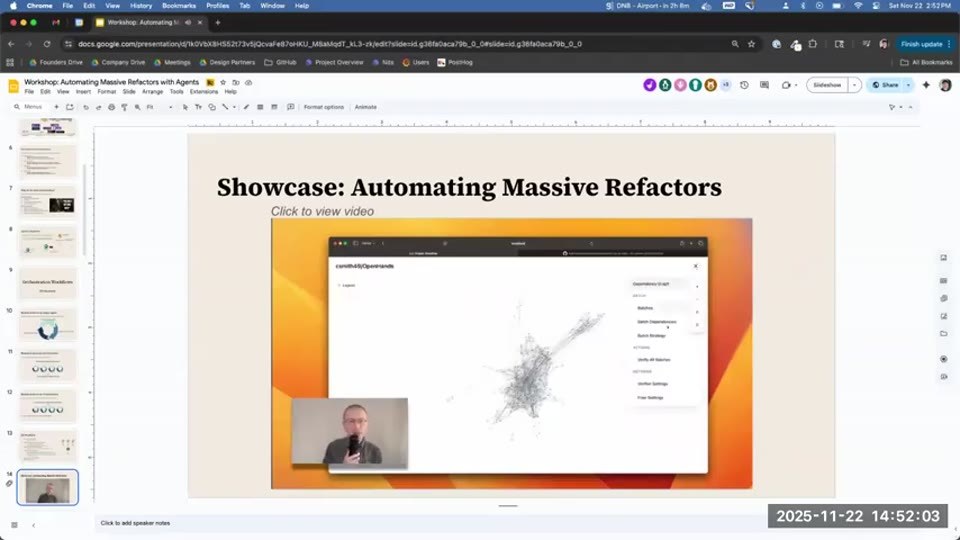Select the slide title Showcase heading
960x540 pixels.
coord(469,187)
